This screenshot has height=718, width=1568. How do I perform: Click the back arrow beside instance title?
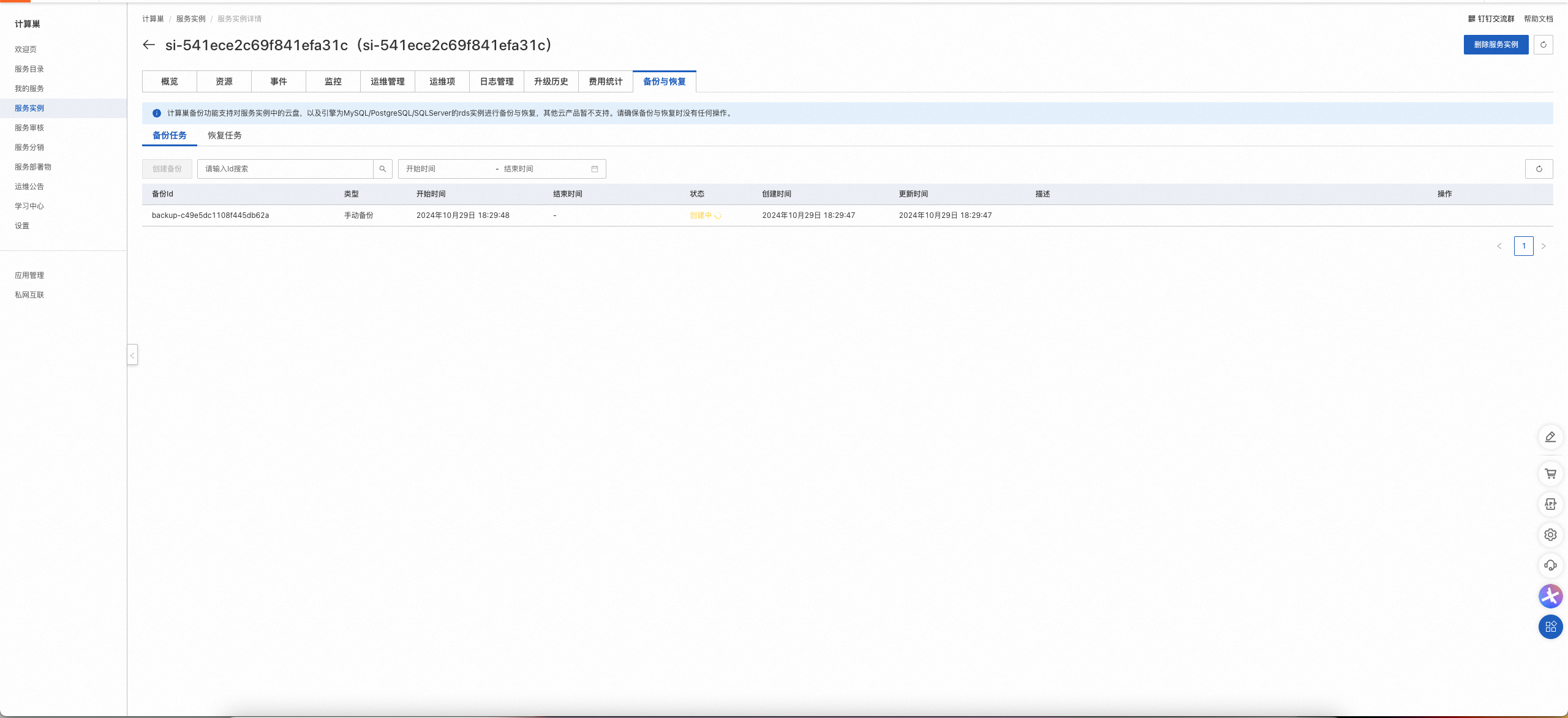[x=149, y=45]
